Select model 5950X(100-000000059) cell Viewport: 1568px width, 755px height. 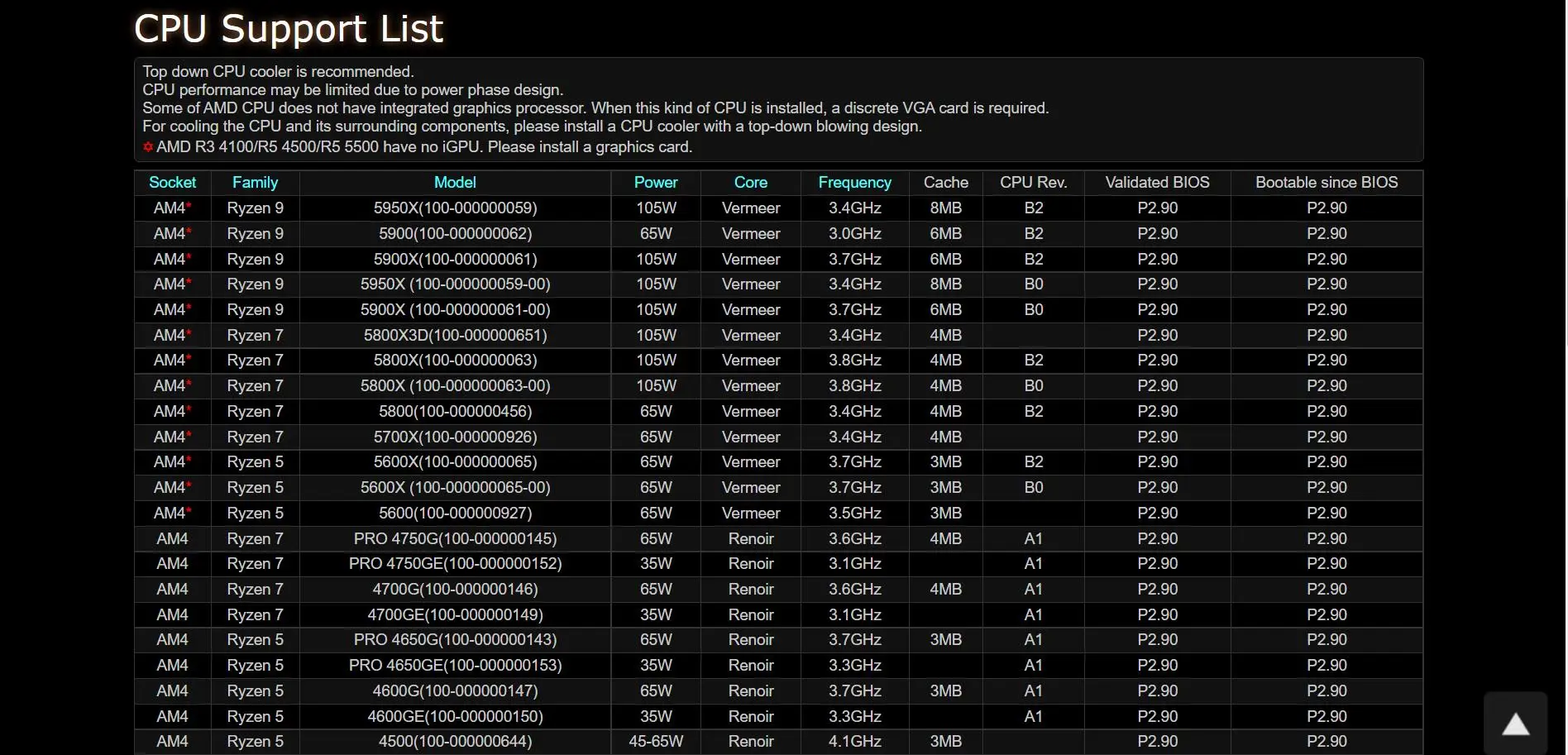tap(455, 208)
